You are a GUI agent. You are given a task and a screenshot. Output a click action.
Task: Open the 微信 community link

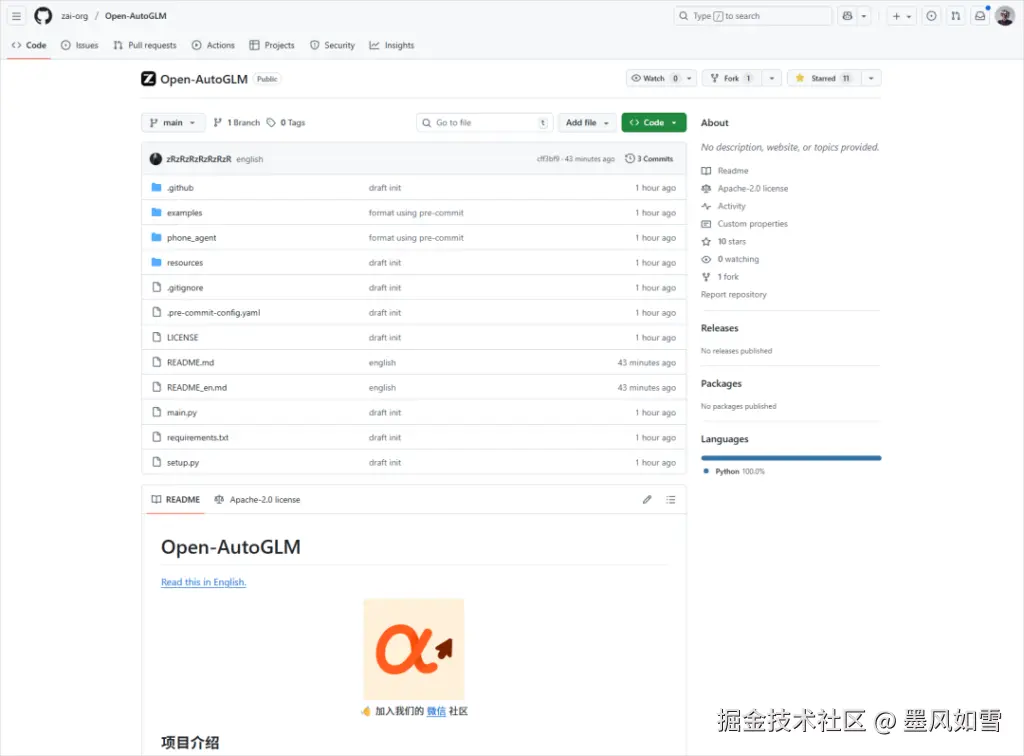tap(436, 711)
